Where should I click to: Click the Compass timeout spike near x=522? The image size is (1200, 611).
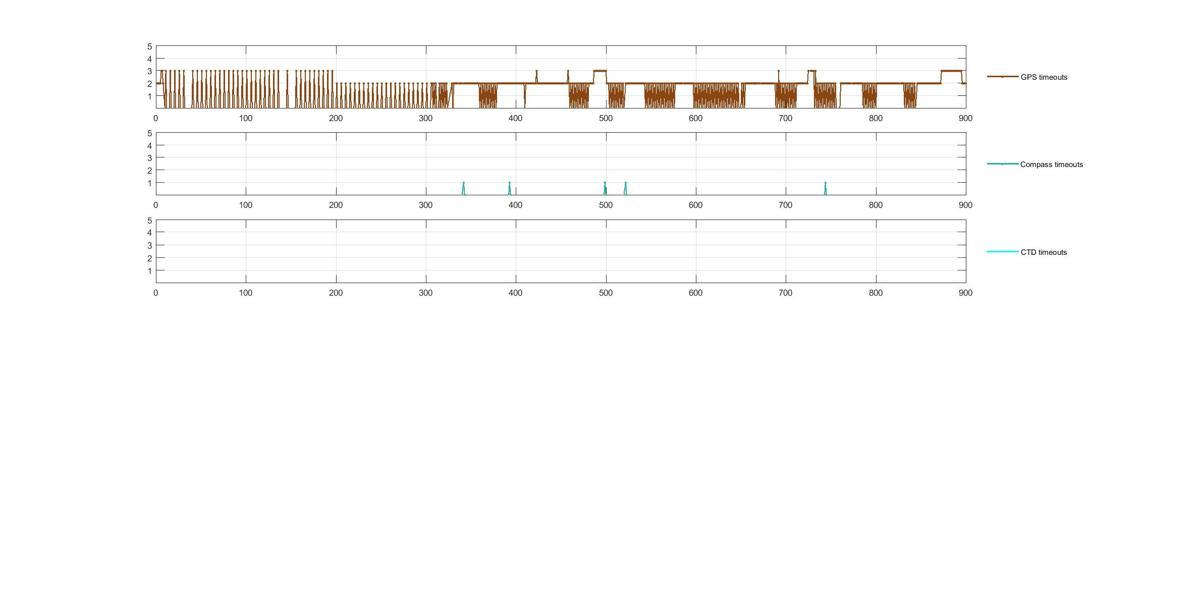click(x=625, y=188)
